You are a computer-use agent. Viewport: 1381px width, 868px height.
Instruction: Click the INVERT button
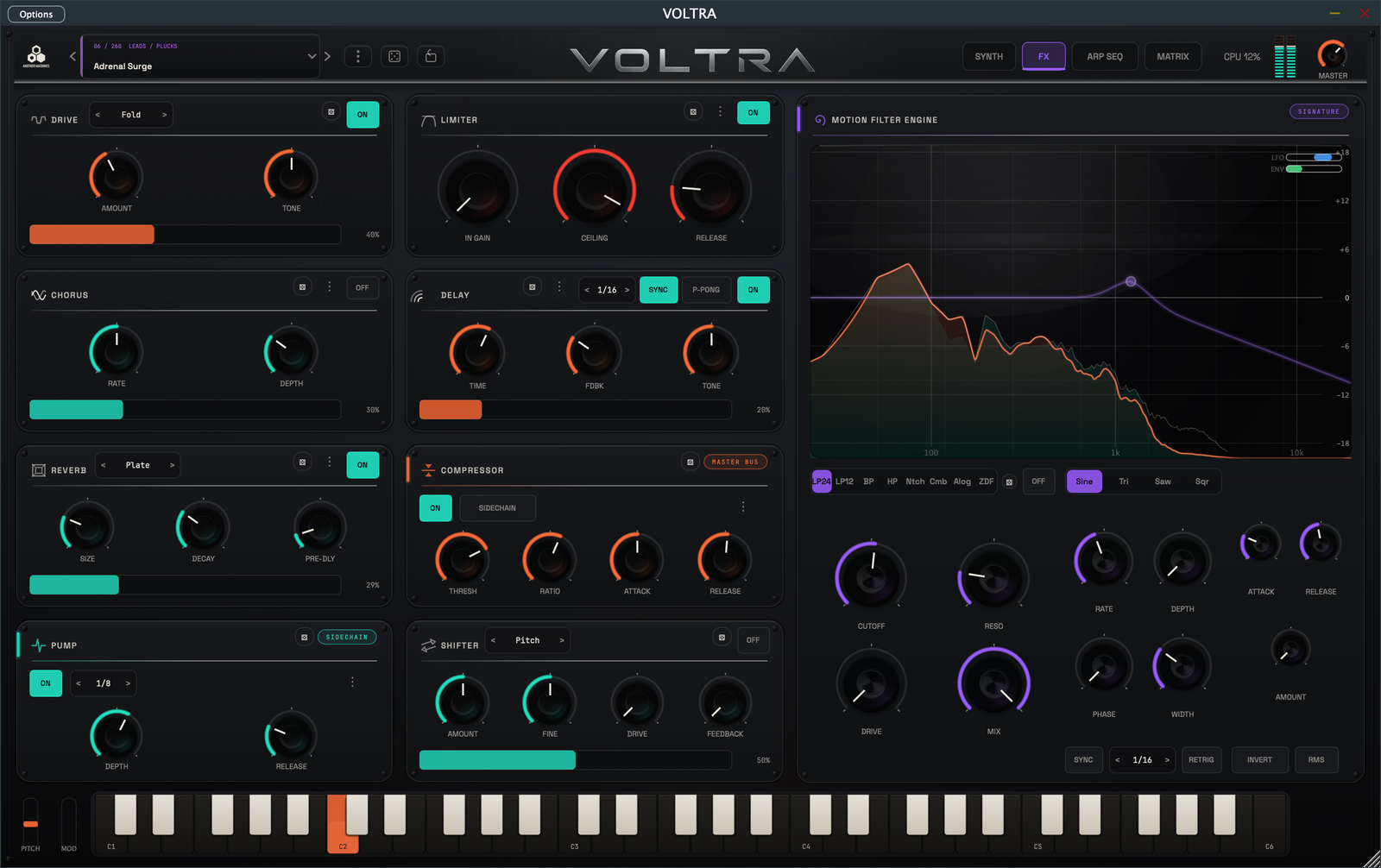click(1259, 760)
